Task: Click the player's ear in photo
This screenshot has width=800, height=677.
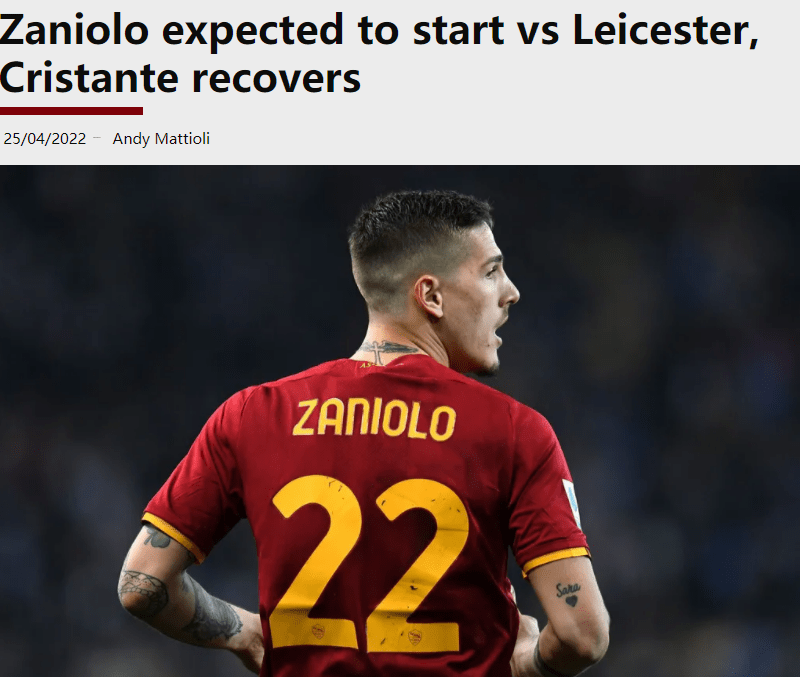Action: [x=429, y=297]
